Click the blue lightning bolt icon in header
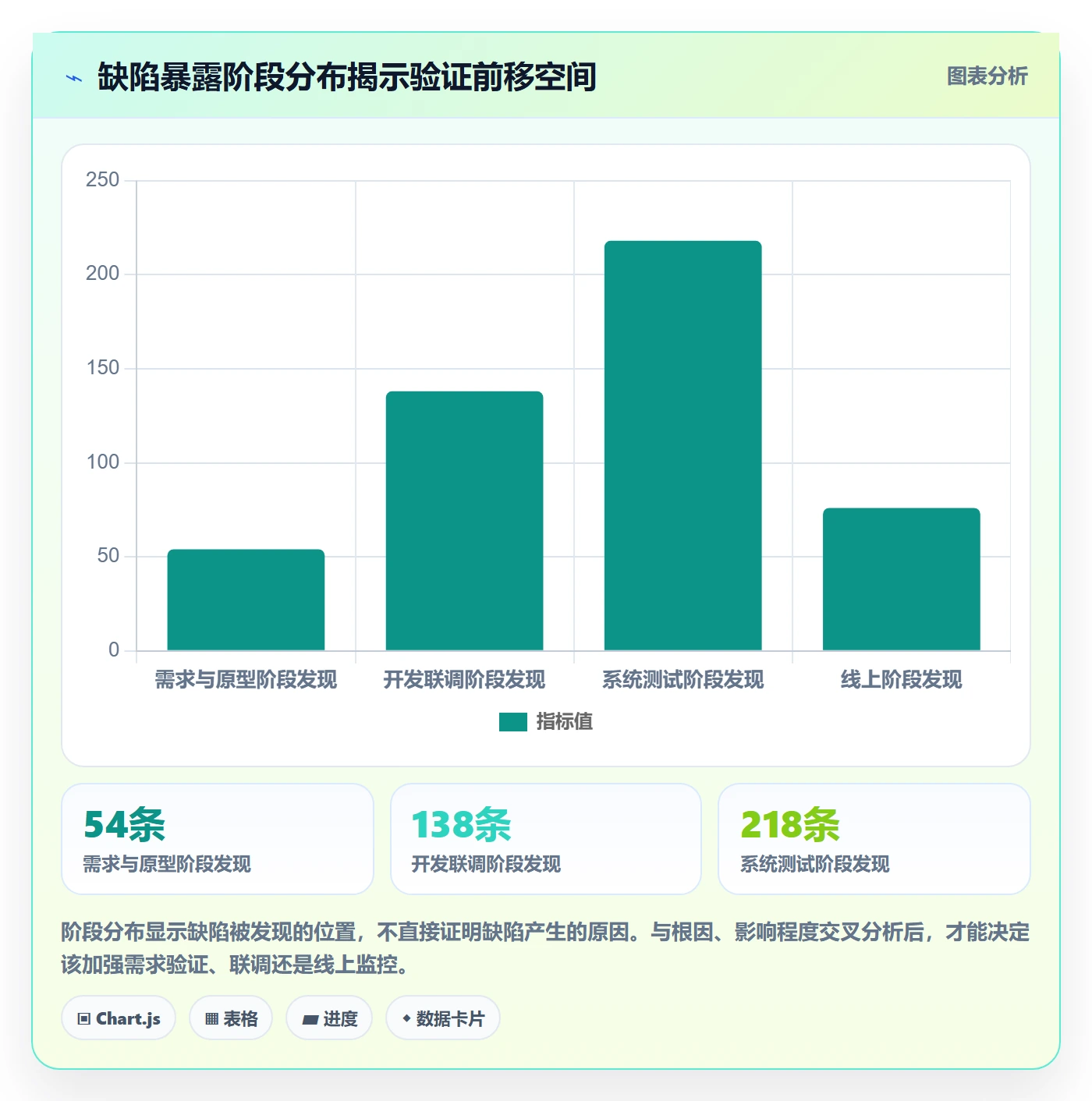 pyautogui.click(x=74, y=78)
